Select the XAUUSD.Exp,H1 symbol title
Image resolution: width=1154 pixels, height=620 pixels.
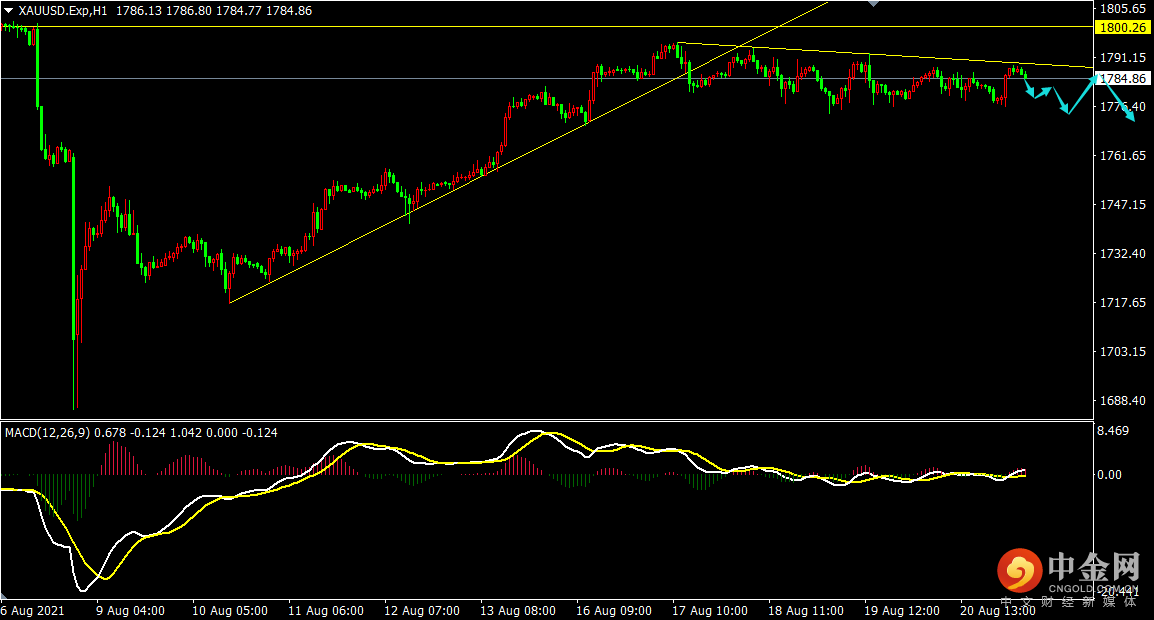(63, 11)
